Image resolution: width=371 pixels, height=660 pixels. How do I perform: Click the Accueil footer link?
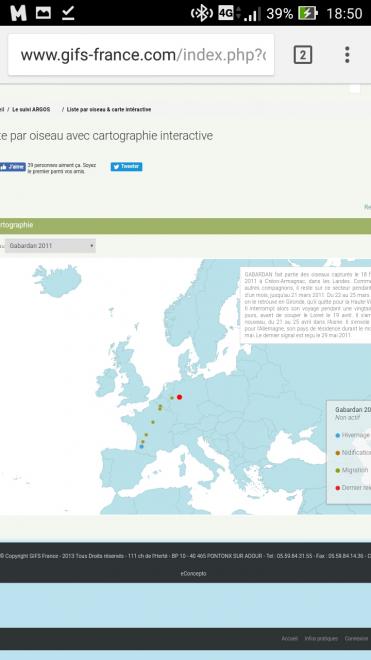290,639
